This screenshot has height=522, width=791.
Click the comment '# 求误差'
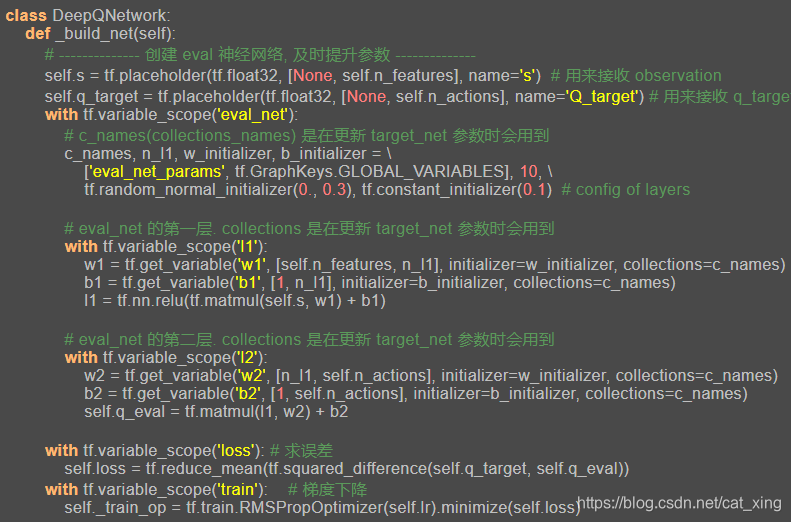click(302, 450)
